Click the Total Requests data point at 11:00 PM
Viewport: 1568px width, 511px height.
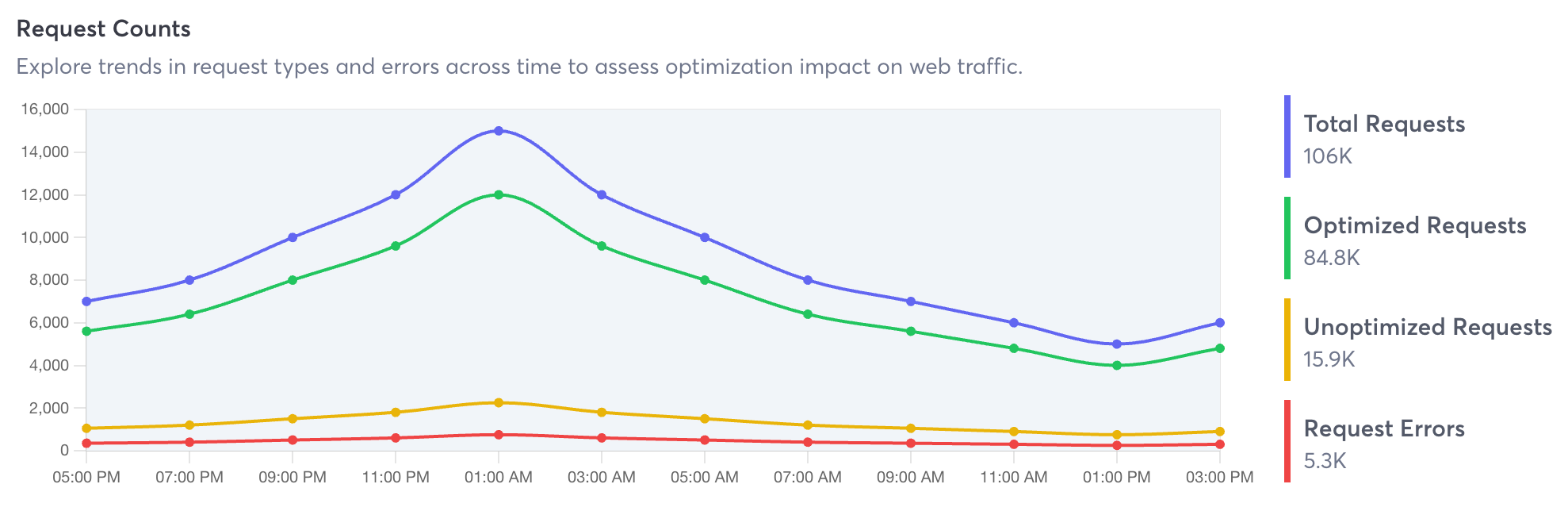(x=396, y=194)
